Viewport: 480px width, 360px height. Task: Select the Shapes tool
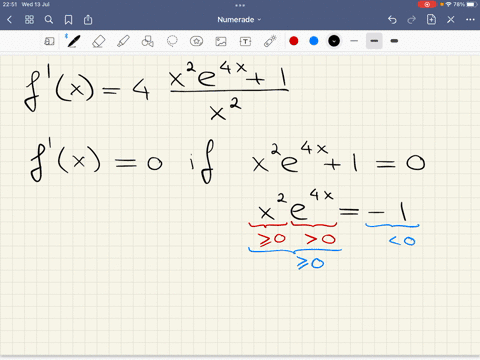[x=148, y=41]
